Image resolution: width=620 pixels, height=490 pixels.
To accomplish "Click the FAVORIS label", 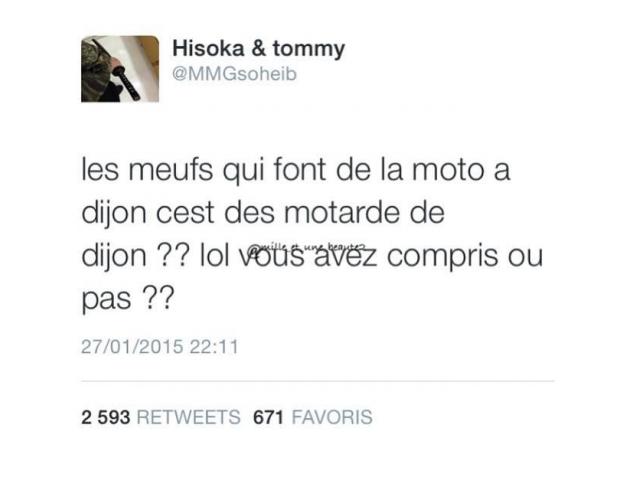I will [x=332, y=417].
